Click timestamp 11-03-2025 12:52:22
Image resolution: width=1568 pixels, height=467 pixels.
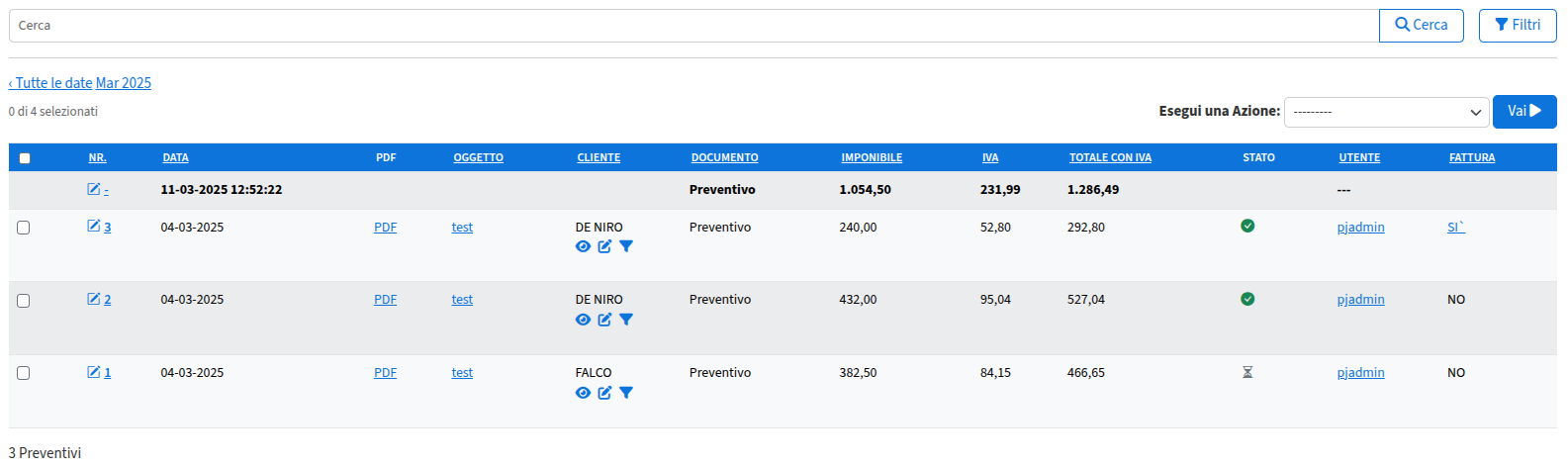click(222, 189)
